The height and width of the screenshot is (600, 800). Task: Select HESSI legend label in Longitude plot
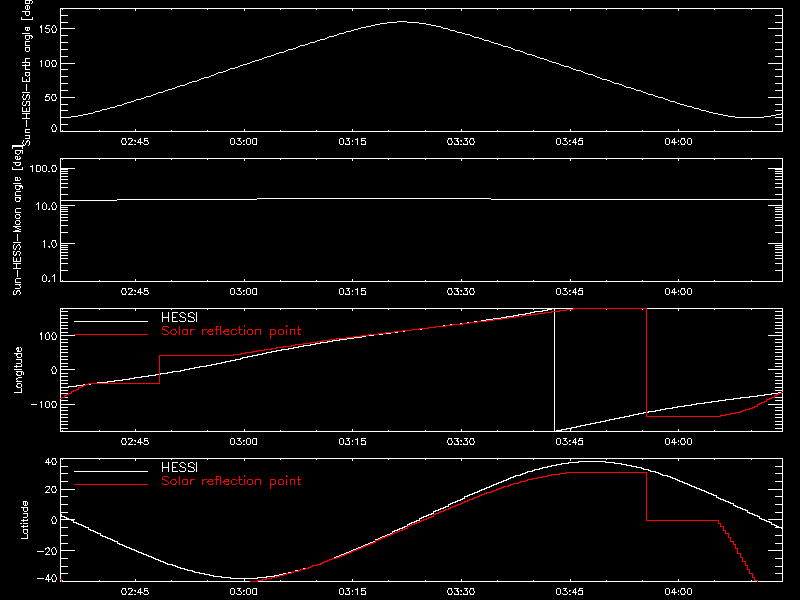179,317
